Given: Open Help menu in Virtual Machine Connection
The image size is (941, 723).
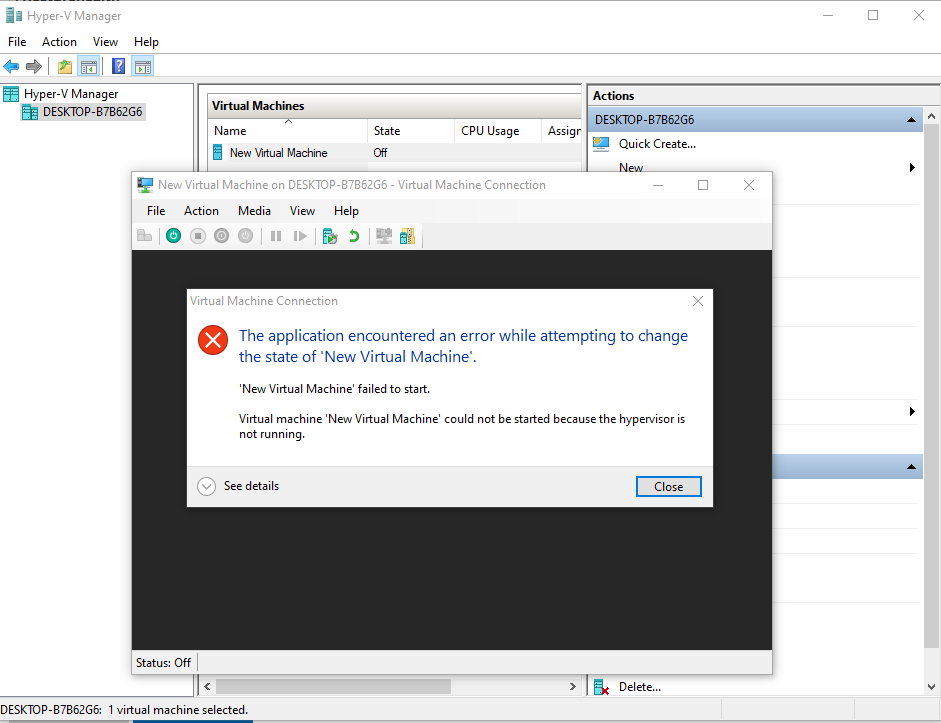Looking at the screenshot, I should (x=346, y=211).
